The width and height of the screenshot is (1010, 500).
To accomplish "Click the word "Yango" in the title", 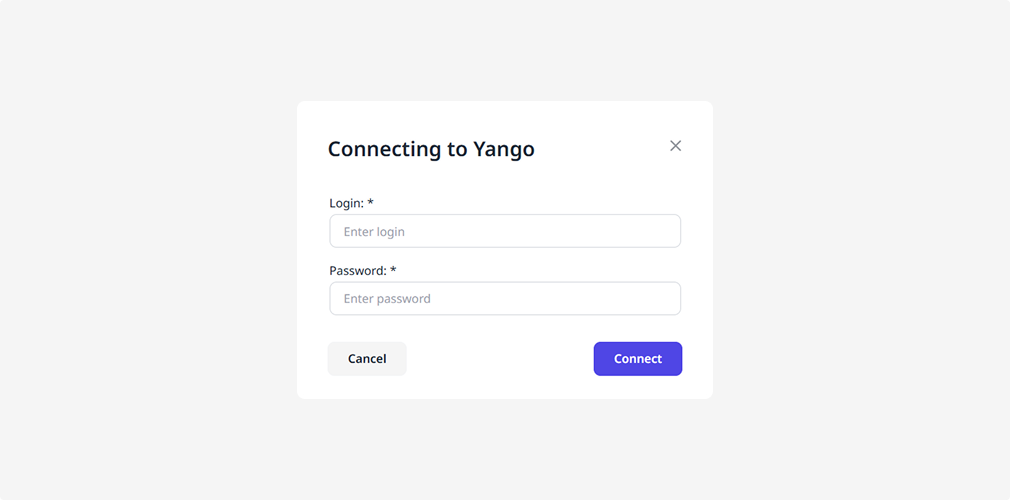I will pos(504,150).
